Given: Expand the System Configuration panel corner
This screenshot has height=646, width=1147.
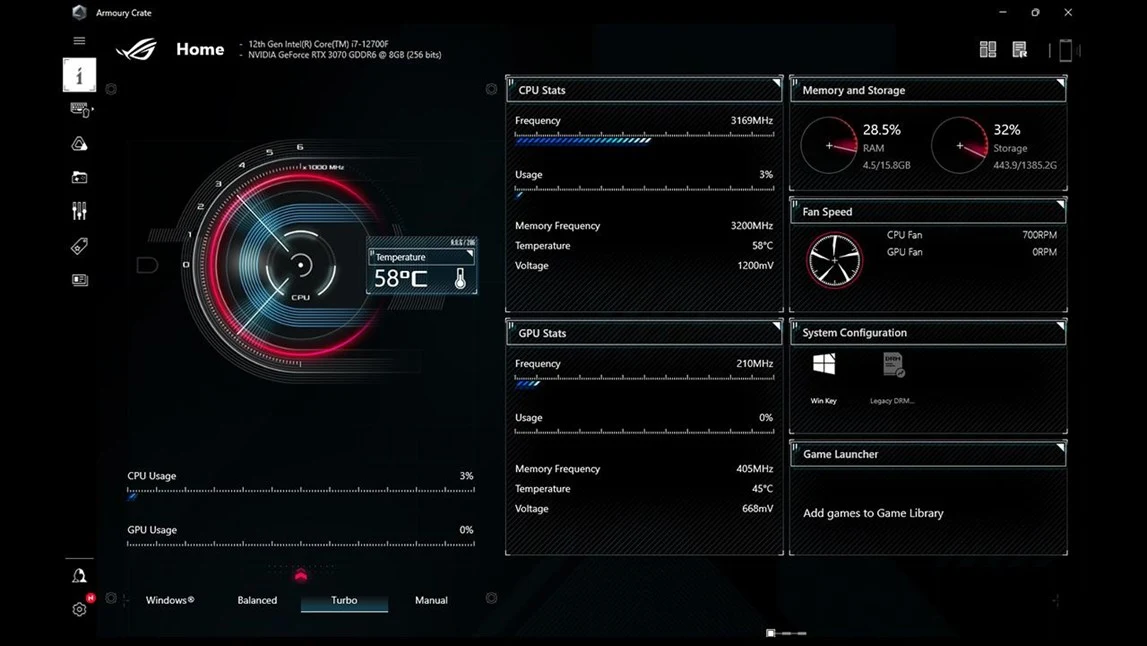Looking at the screenshot, I should click(1061, 325).
